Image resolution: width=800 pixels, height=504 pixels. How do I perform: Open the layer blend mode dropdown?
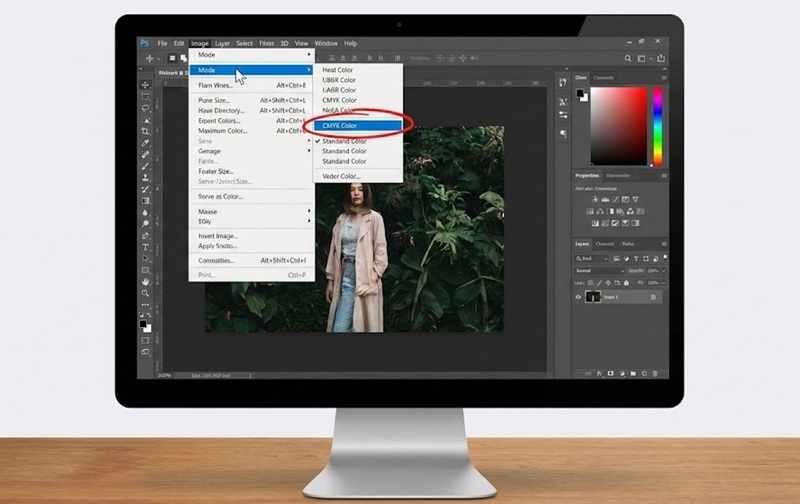tap(599, 271)
